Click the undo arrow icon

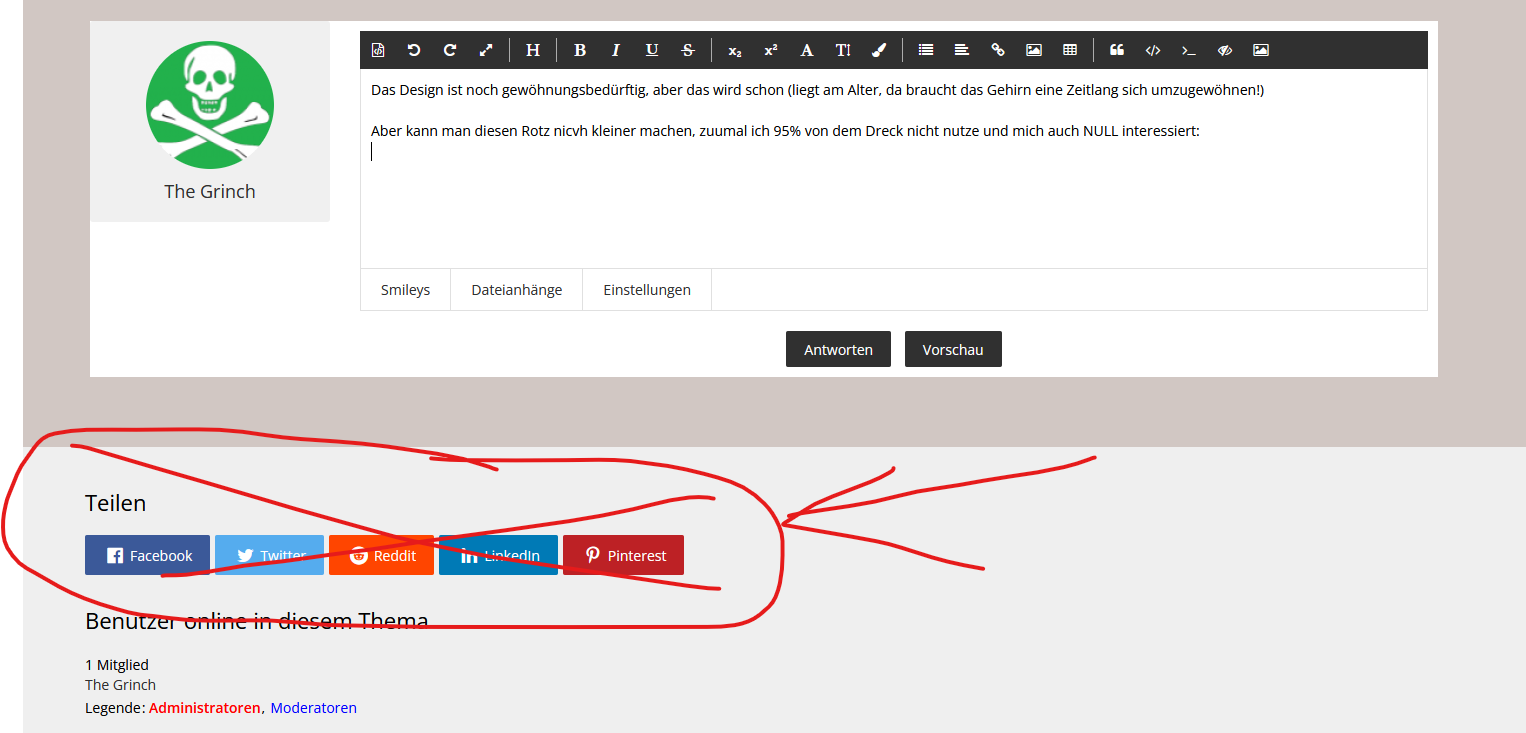click(414, 50)
